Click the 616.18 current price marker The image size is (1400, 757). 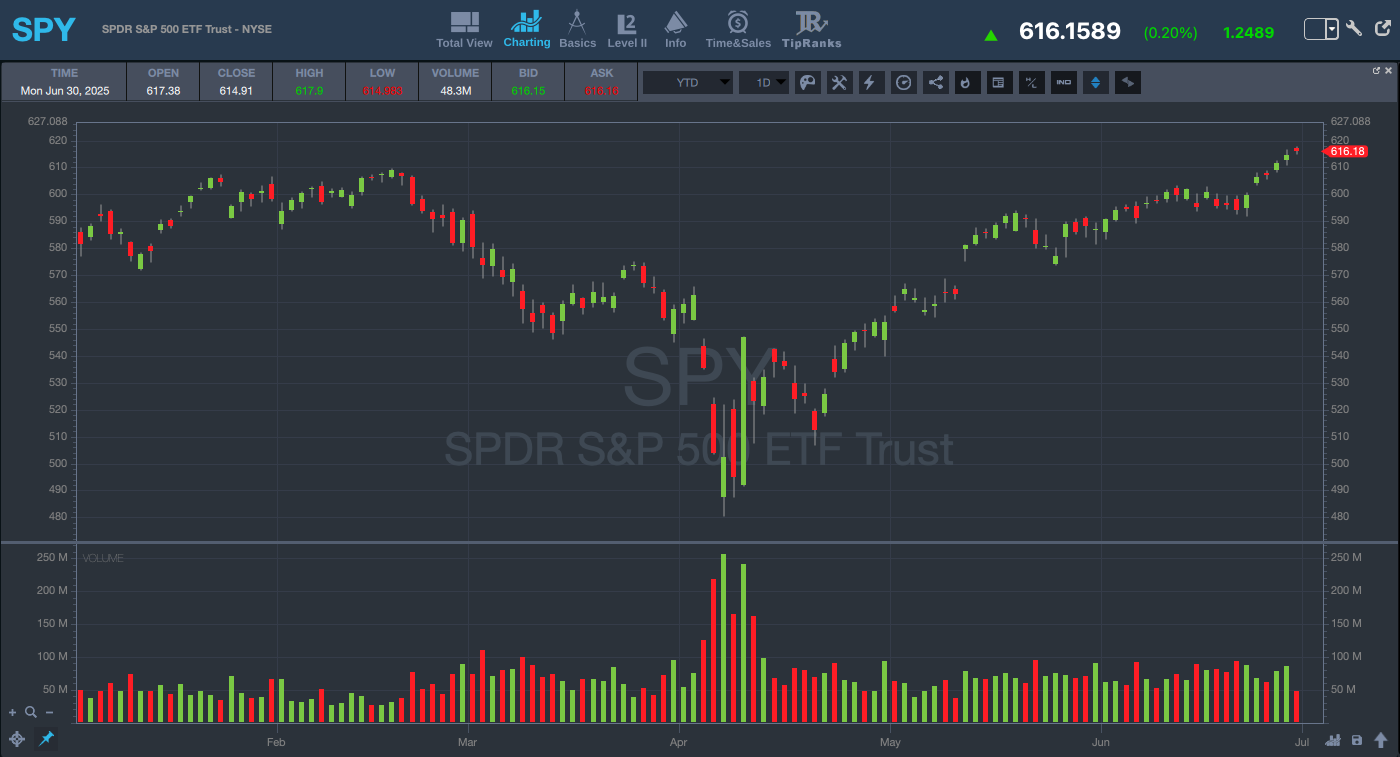coord(1346,151)
